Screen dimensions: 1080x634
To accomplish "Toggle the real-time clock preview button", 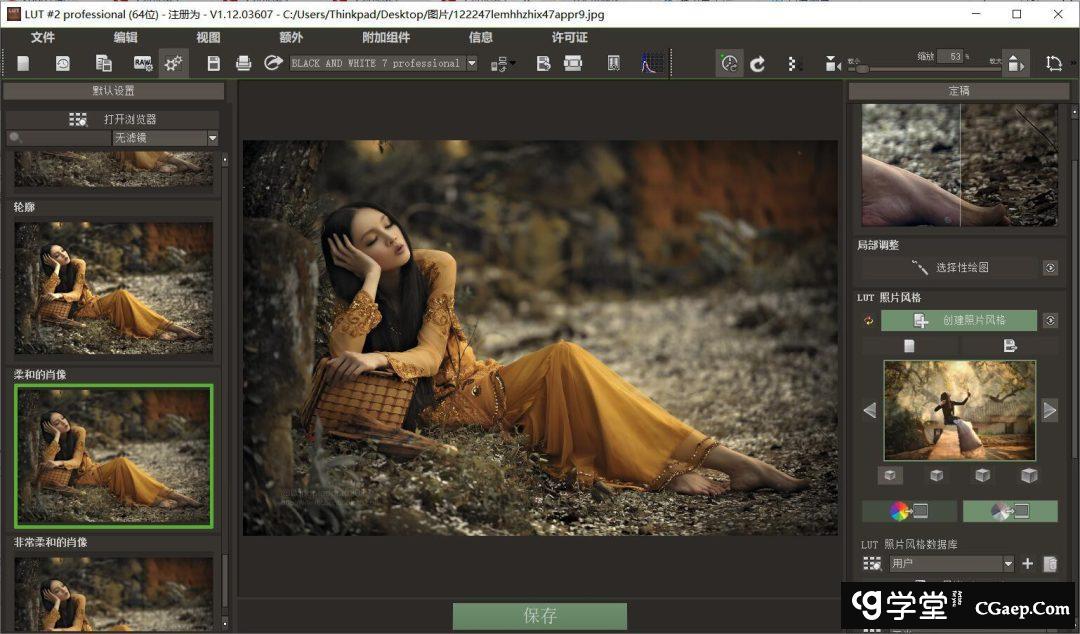I will (729, 64).
